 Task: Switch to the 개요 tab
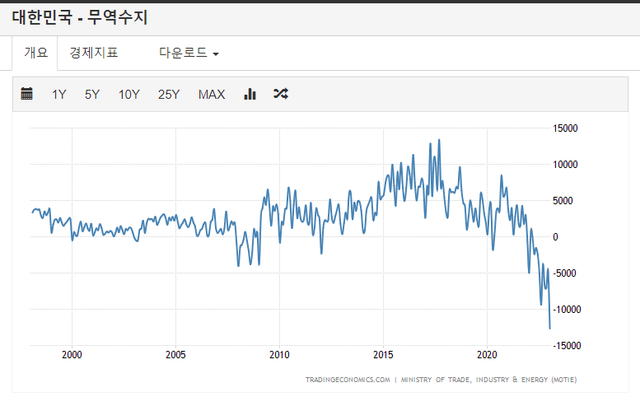tap(35, 53)
